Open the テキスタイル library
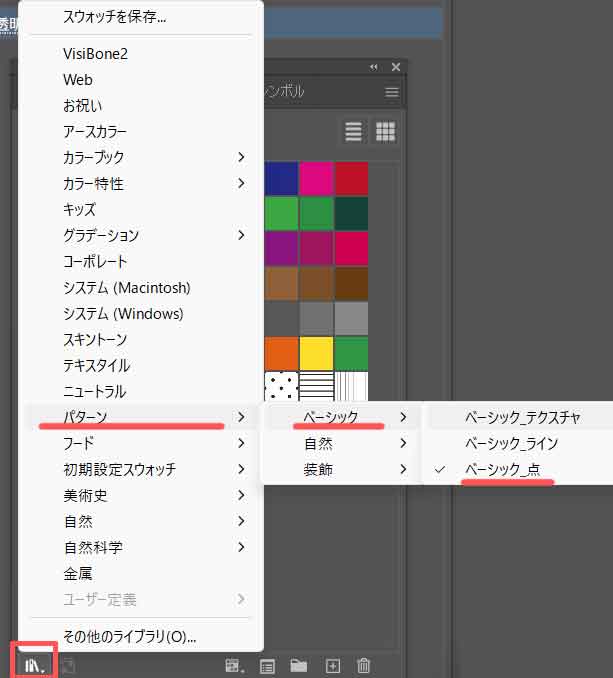Screen dimensions: 613x678 [141, 365]
